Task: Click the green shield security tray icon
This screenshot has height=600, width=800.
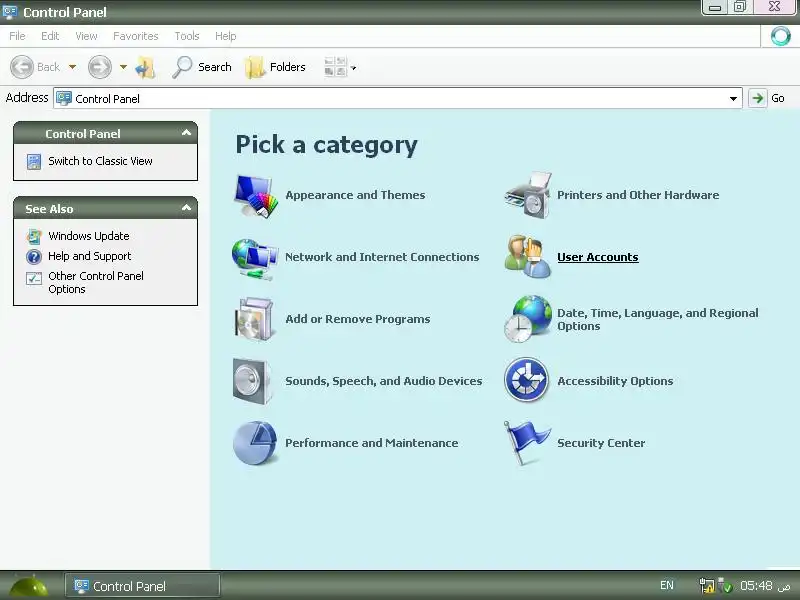Action: tap(725, 586)
